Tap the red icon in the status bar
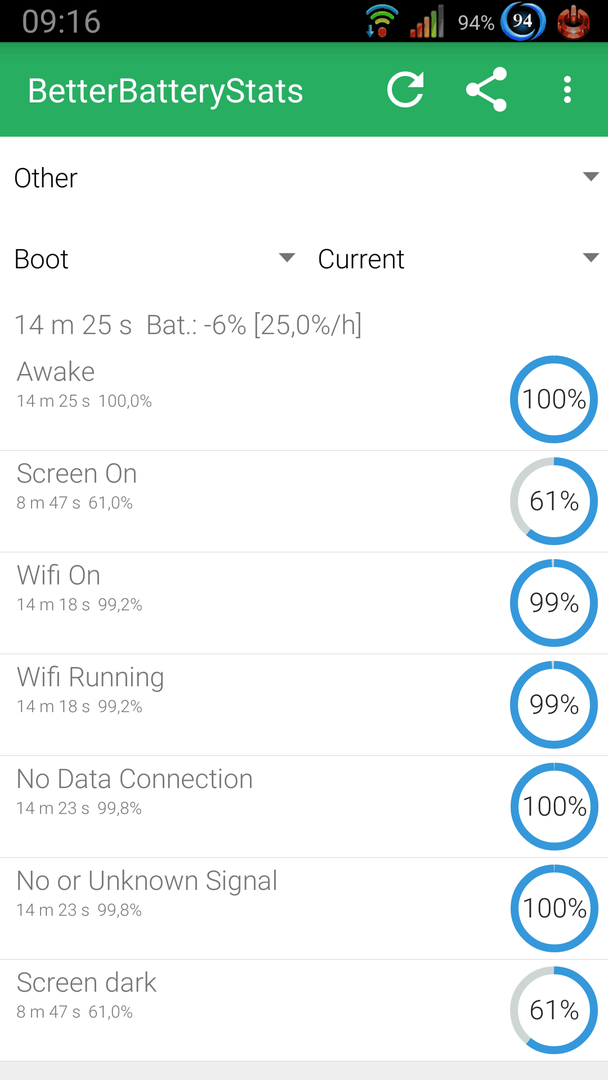The image size is (608, 1080). point(571,21)
